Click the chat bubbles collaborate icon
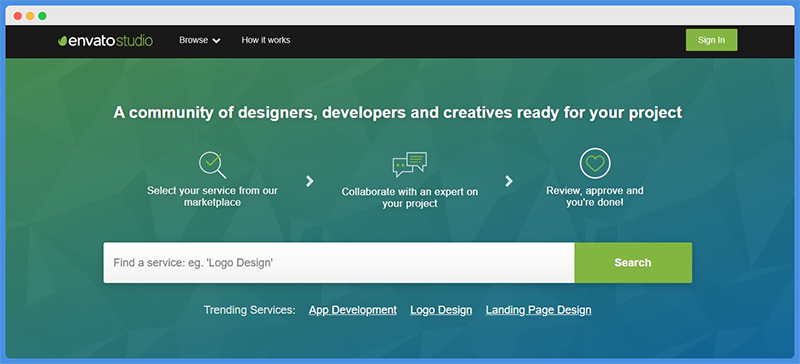 [410, 164]
